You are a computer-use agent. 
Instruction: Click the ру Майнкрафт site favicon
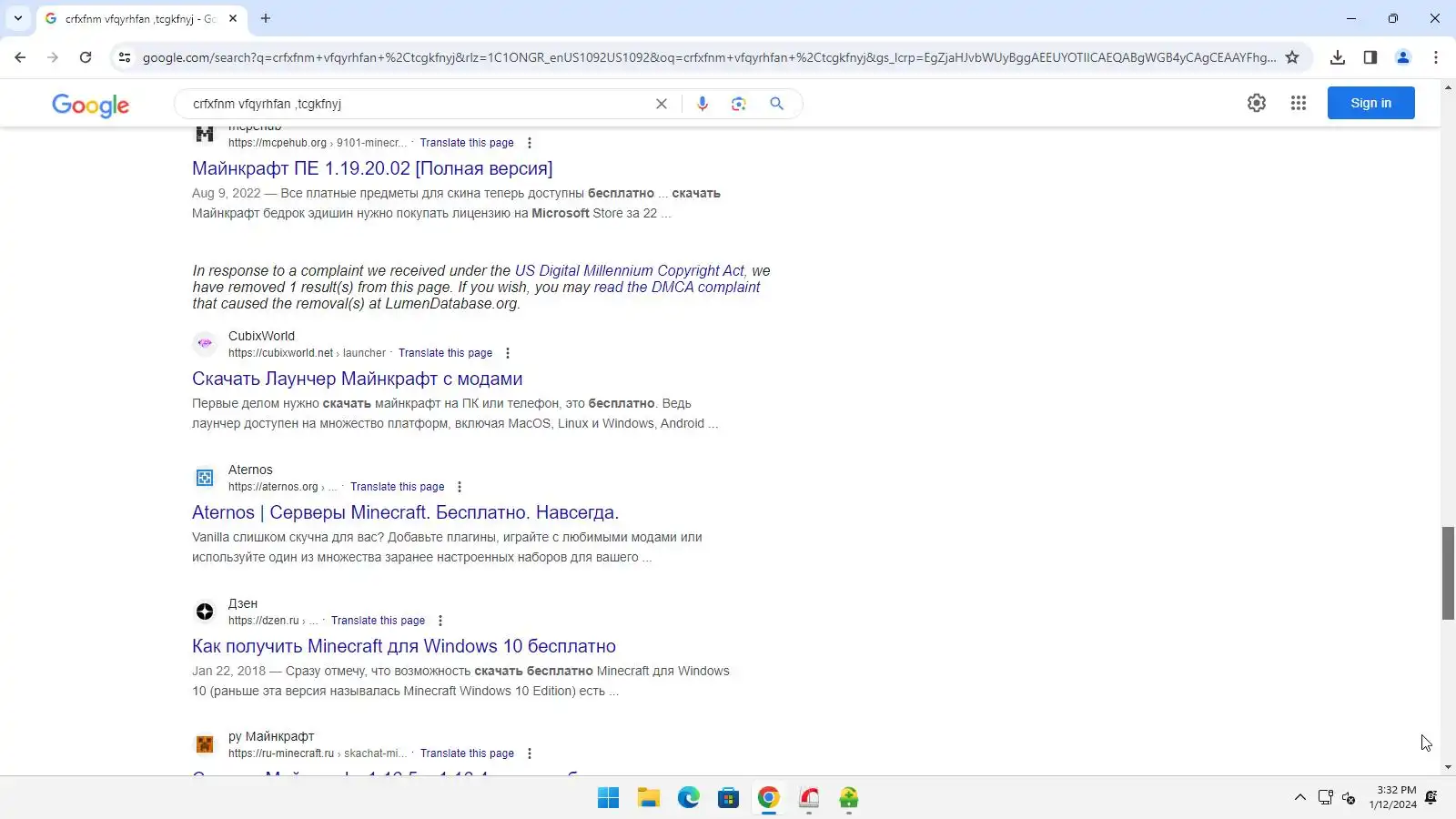(x=205, y=744)
